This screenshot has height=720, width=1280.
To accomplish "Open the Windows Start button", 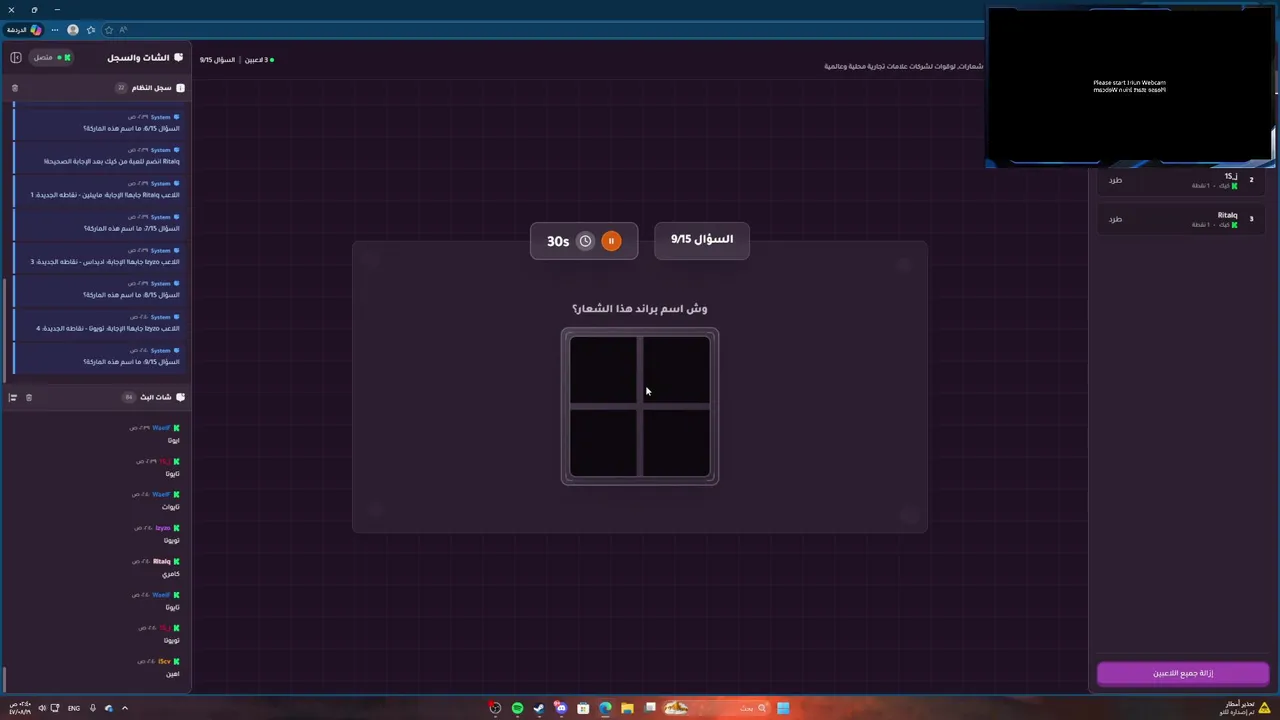I will pyautogui.click(x=783, y=708).
